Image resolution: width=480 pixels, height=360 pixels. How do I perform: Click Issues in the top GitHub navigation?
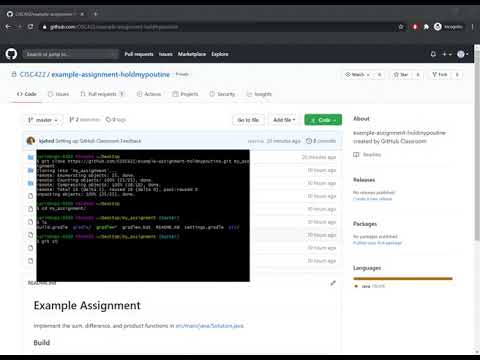click(165, 54)
